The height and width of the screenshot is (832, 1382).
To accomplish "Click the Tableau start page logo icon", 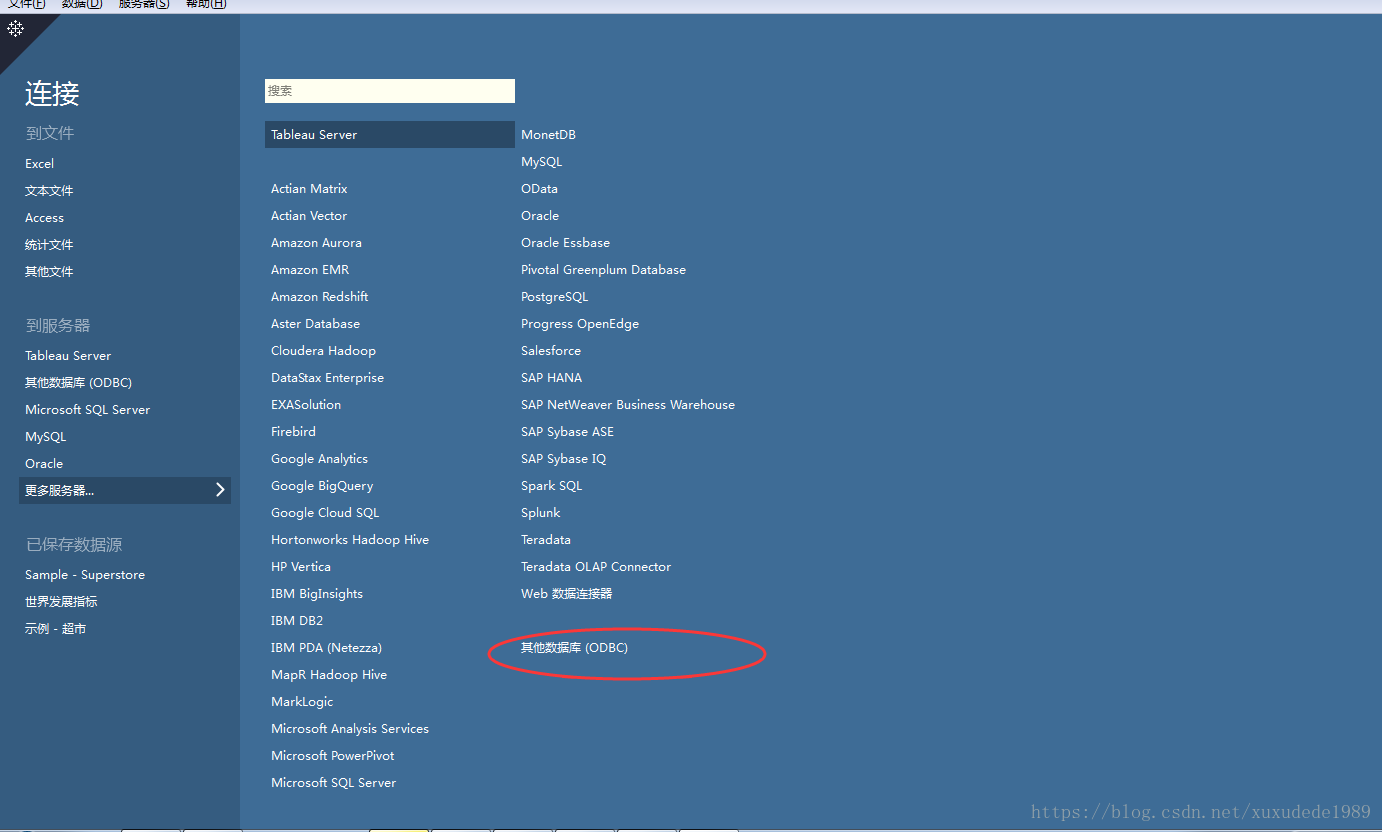I will pyautogui.click(x=15, y=29).
